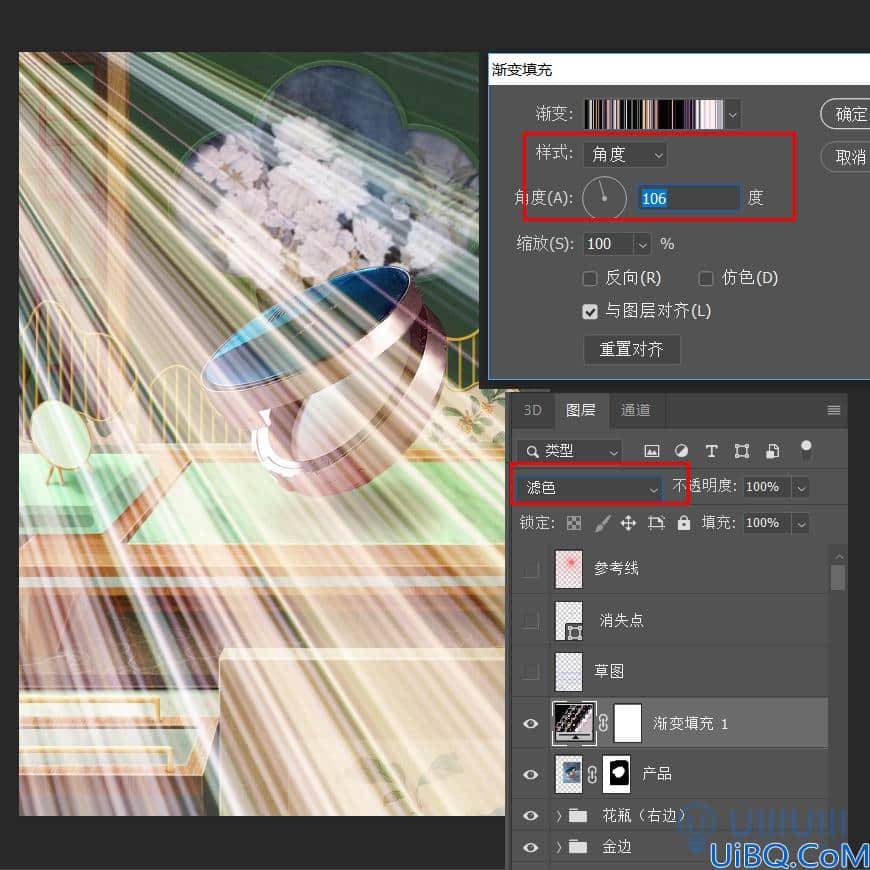Click the gradient preview bar
This screenshot has width=870, height=870.
pos(654,115)
